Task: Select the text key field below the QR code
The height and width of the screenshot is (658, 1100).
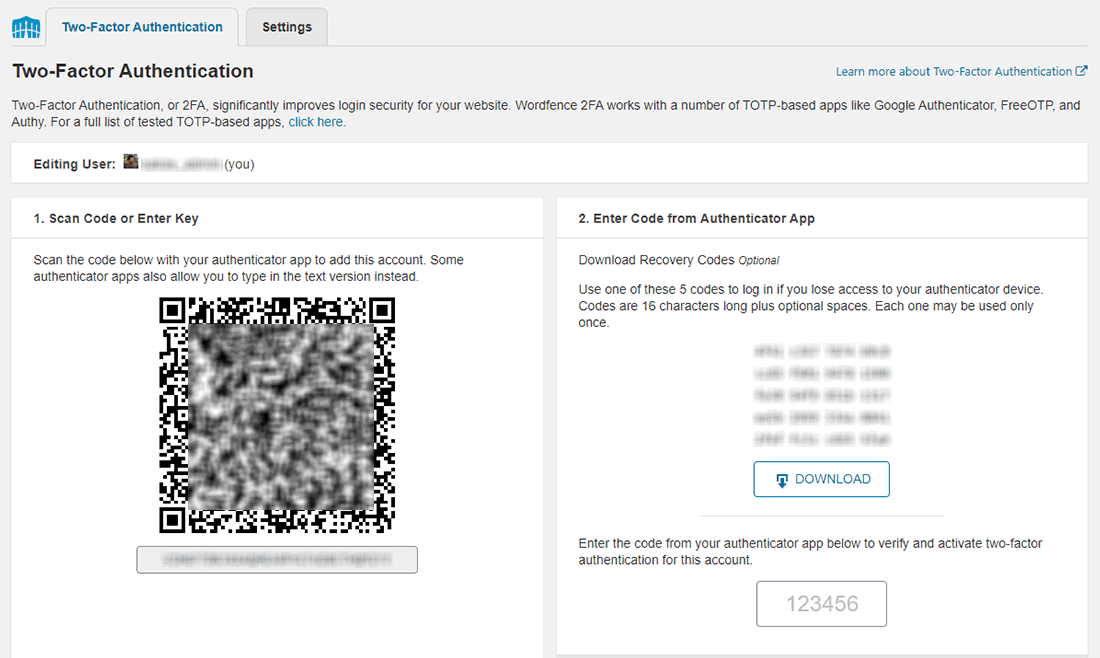Action: click(x=277, y=559)
